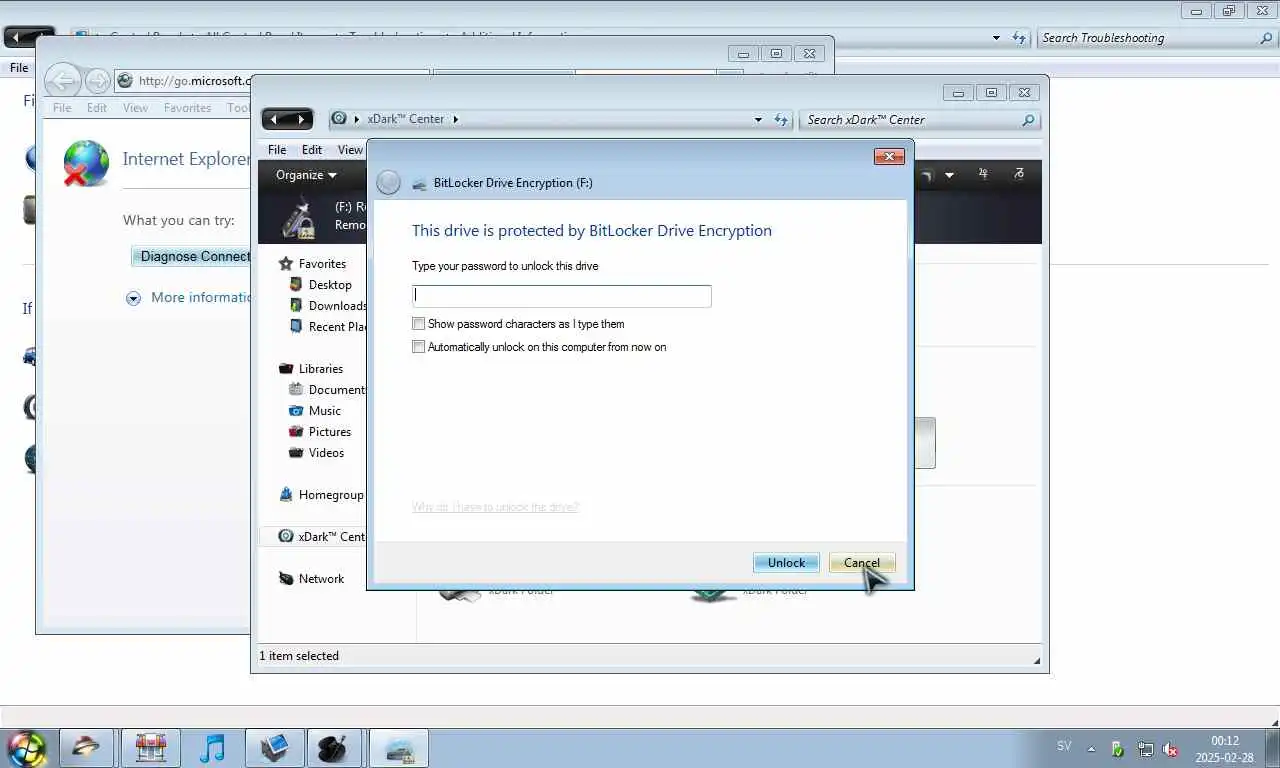Select Libraries in the navigation pane
Image resolution: width=1280 pixels, height=768 pixels.
pyautogui.click(x=320, y=369)
